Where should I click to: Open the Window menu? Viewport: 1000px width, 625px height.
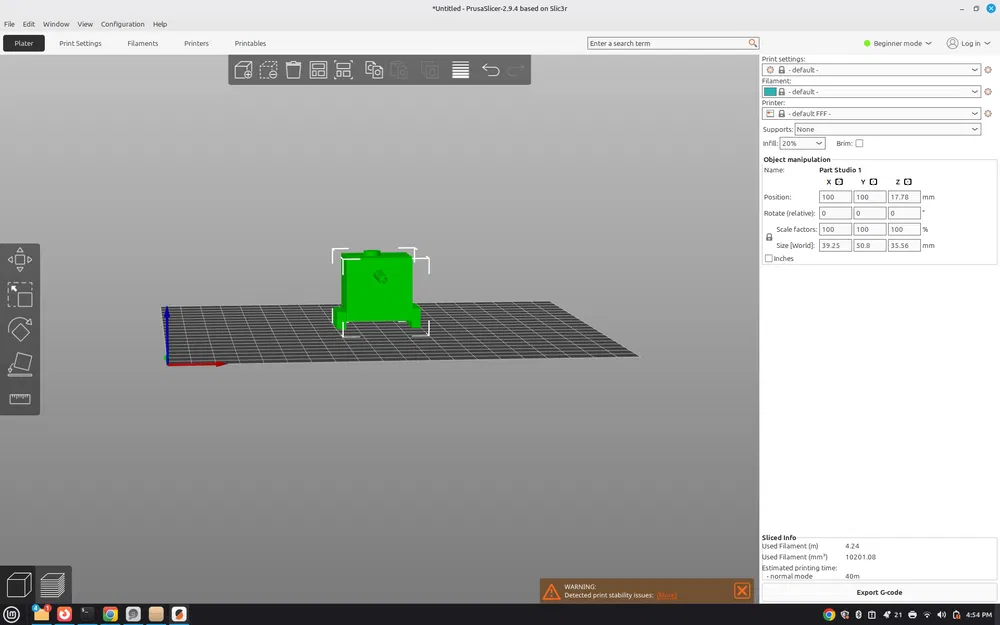coord(56,24)
